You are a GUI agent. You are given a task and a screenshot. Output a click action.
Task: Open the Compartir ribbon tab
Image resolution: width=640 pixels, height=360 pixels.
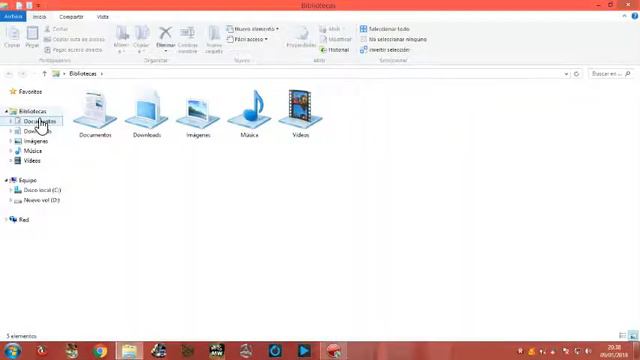pyautogui.click(x=71, y=17)
